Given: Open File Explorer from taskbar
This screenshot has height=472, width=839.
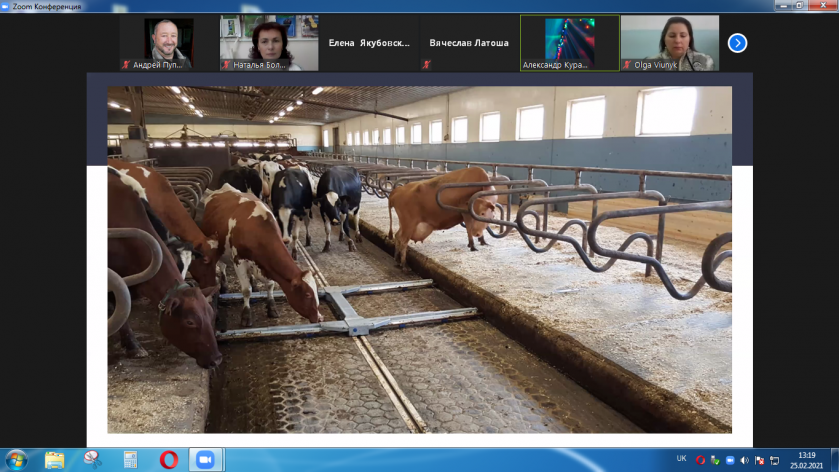Looking at the screenshot, I should [x=54, y=460].
